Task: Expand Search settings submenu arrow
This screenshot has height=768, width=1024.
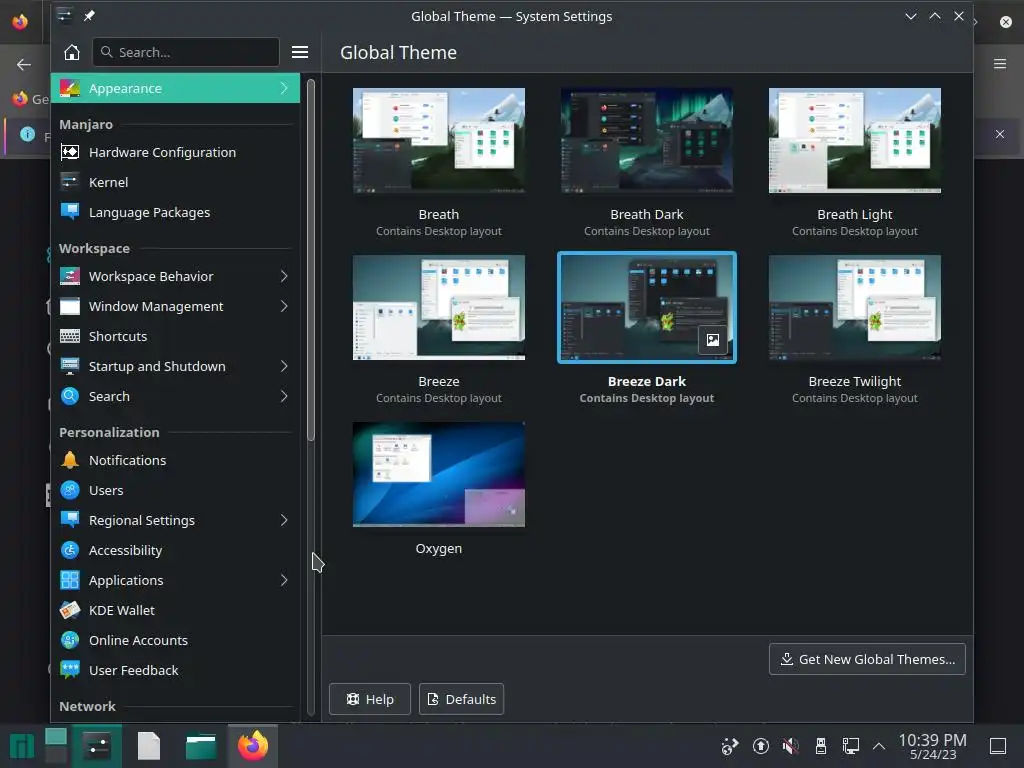Action: (284, 396)
